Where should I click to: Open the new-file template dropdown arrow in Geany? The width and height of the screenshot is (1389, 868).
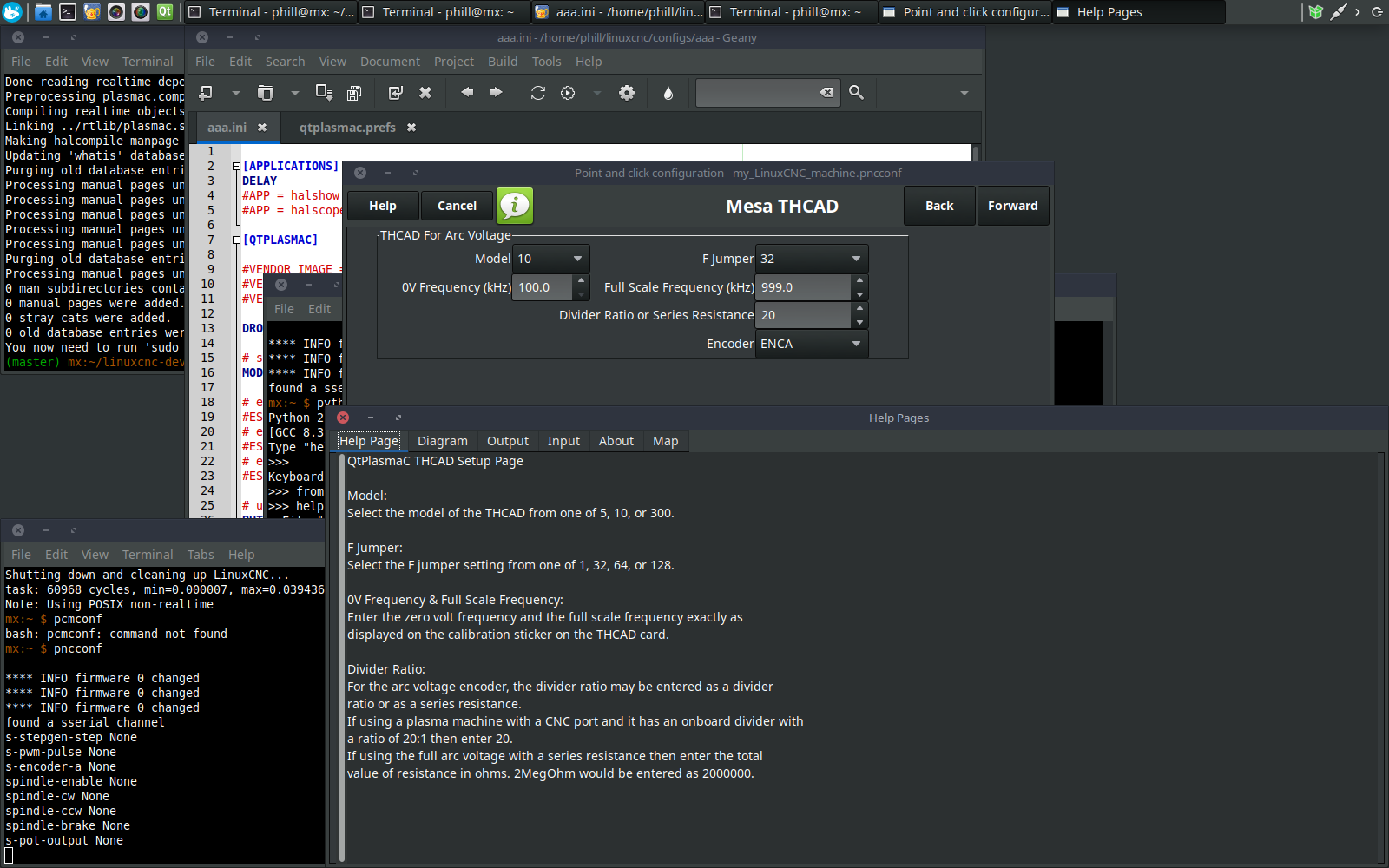[x=235, y=93]
